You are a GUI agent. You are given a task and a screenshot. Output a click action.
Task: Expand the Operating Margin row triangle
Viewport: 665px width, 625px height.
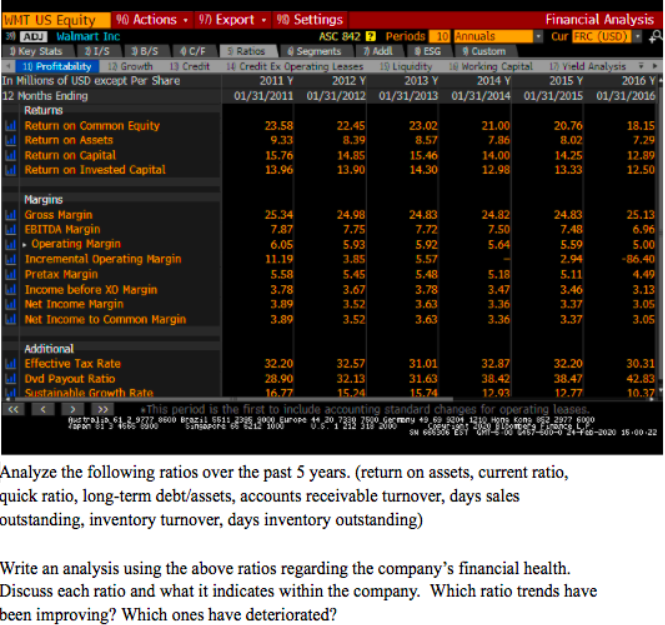[24, 245]
